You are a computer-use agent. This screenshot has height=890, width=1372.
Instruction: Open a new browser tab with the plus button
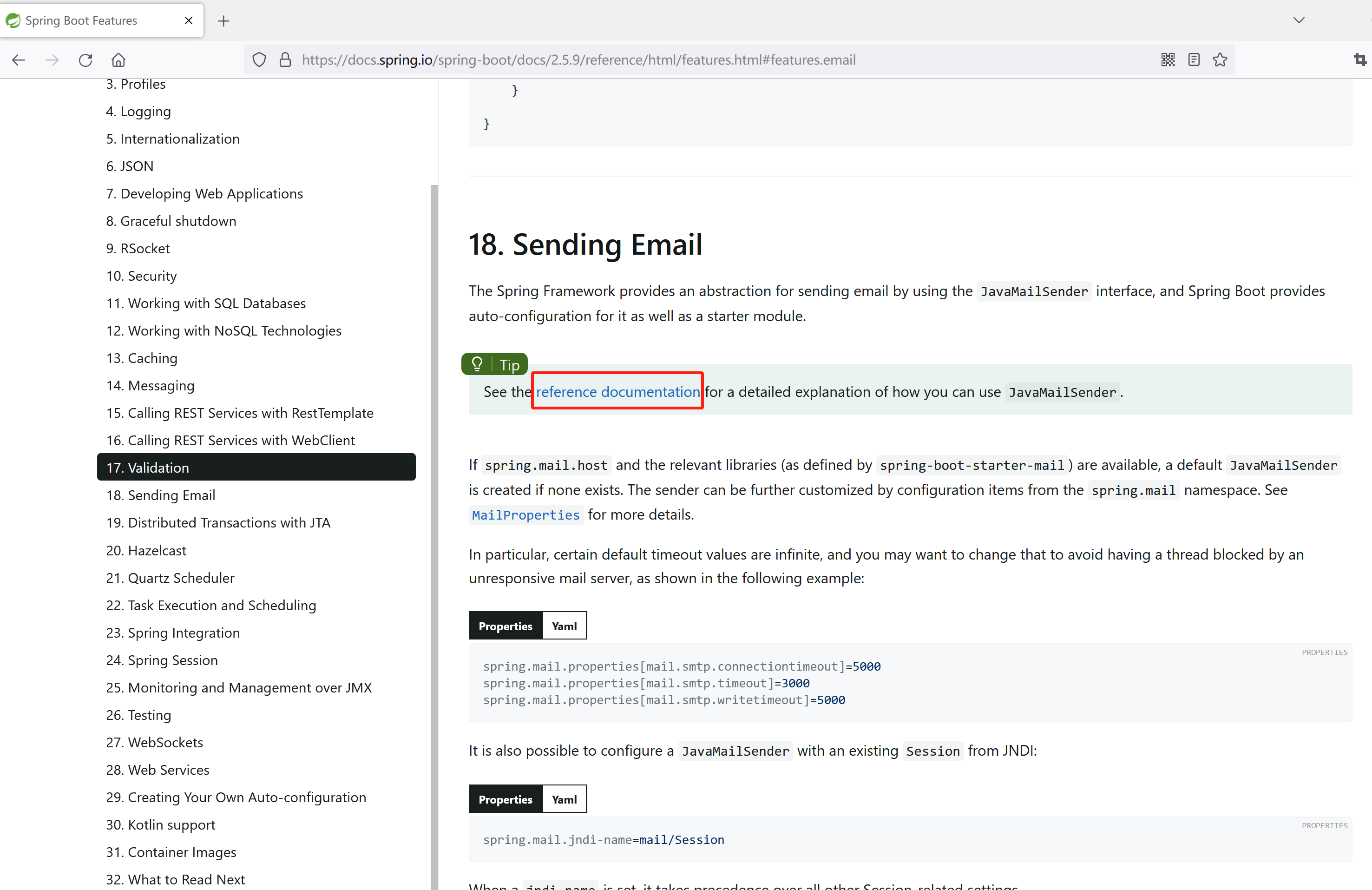tap(223, 20)
